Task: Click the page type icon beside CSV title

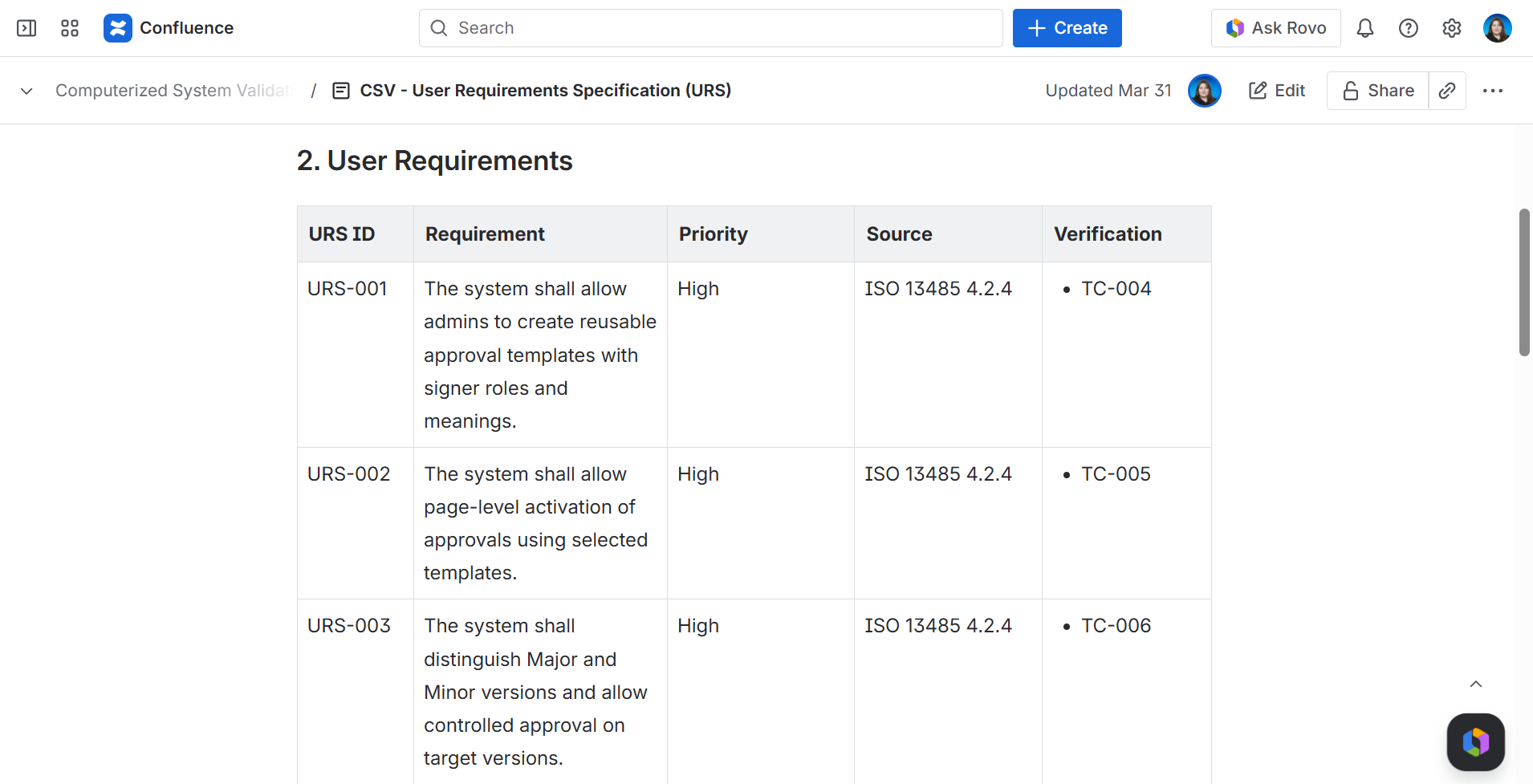Action: click(341, 91)
